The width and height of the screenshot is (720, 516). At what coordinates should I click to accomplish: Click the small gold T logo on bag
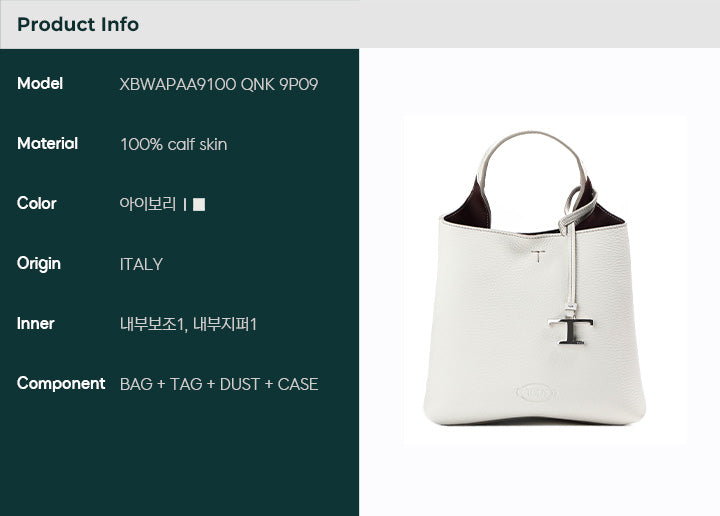538,256
